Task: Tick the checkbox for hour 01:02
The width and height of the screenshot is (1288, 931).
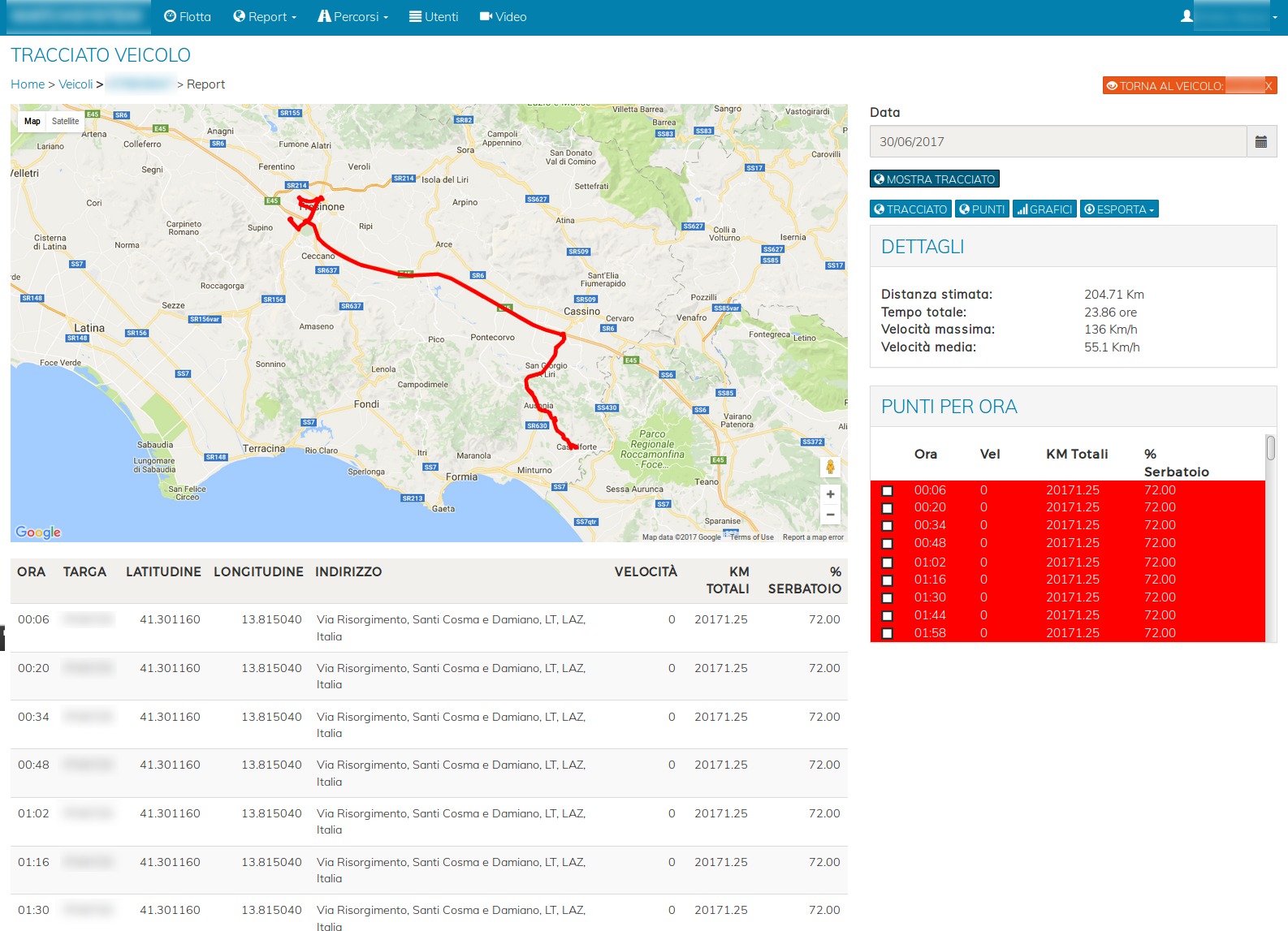Action: [888, 562]
